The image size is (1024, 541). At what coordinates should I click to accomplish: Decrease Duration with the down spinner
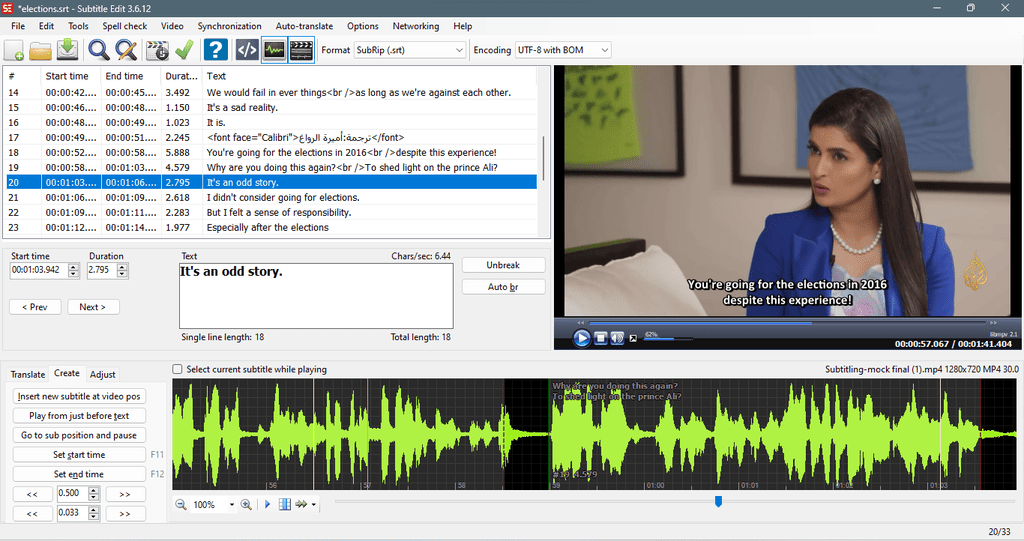(x=122, y=274)
